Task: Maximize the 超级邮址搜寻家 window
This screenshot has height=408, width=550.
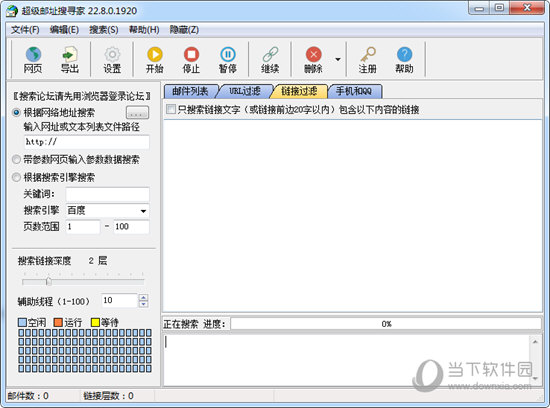Action: click(x=499, y=8)
